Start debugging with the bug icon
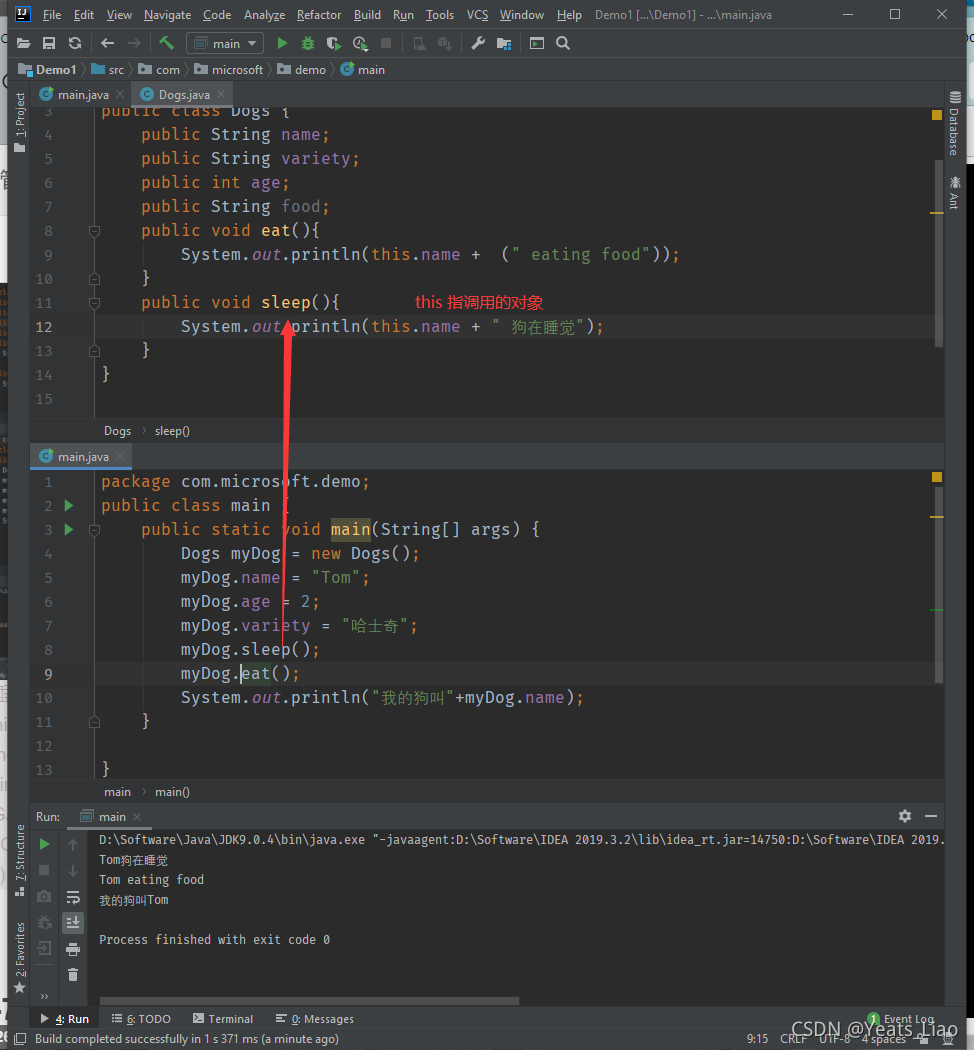Viewport: 974px width, 1050px height. (x=308, y=44)
